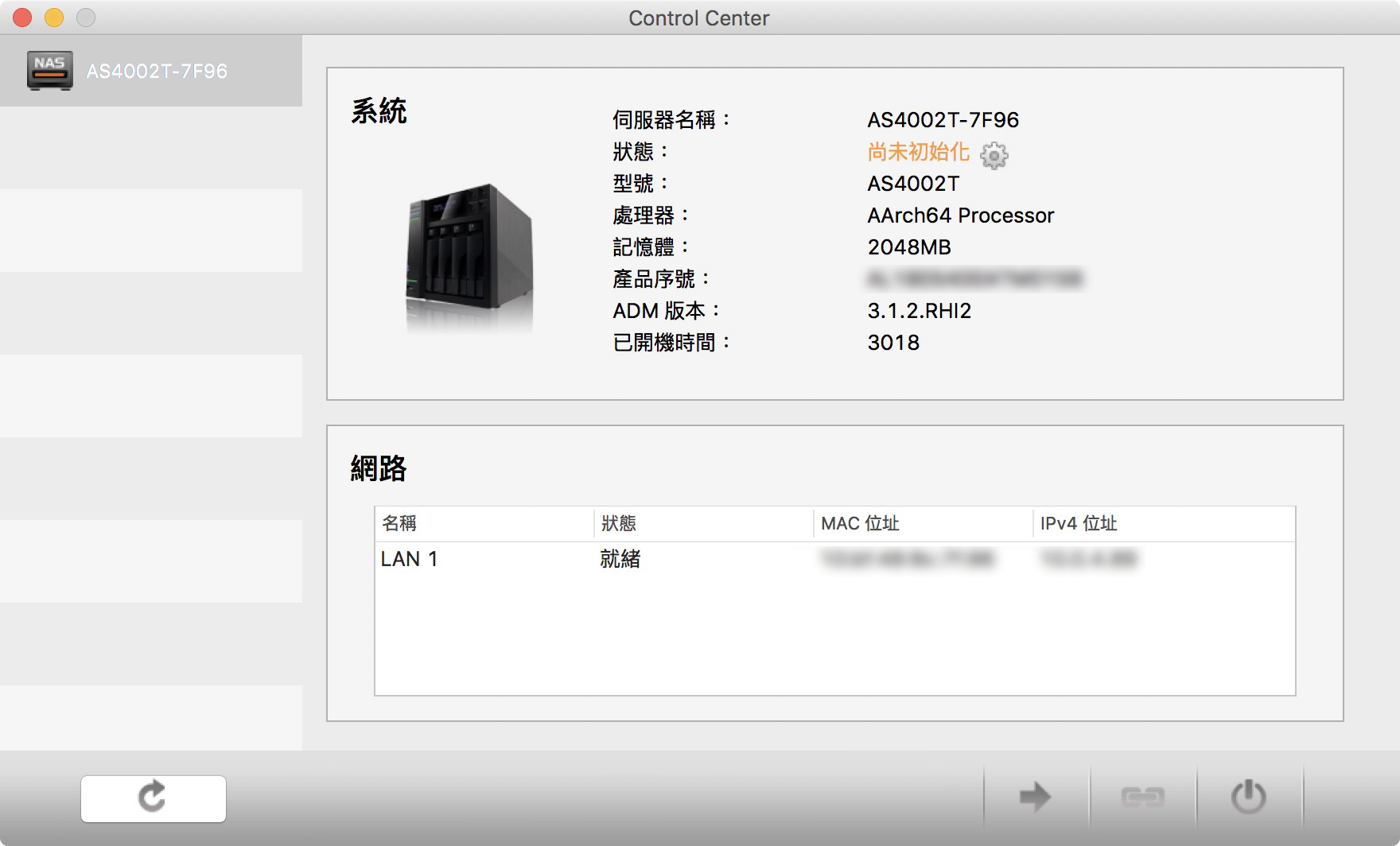This screenshot has height=846, width=1400.
Task: Click the ADM version 3.1.2.RHI2 value
Action: [x=919, y=311]
